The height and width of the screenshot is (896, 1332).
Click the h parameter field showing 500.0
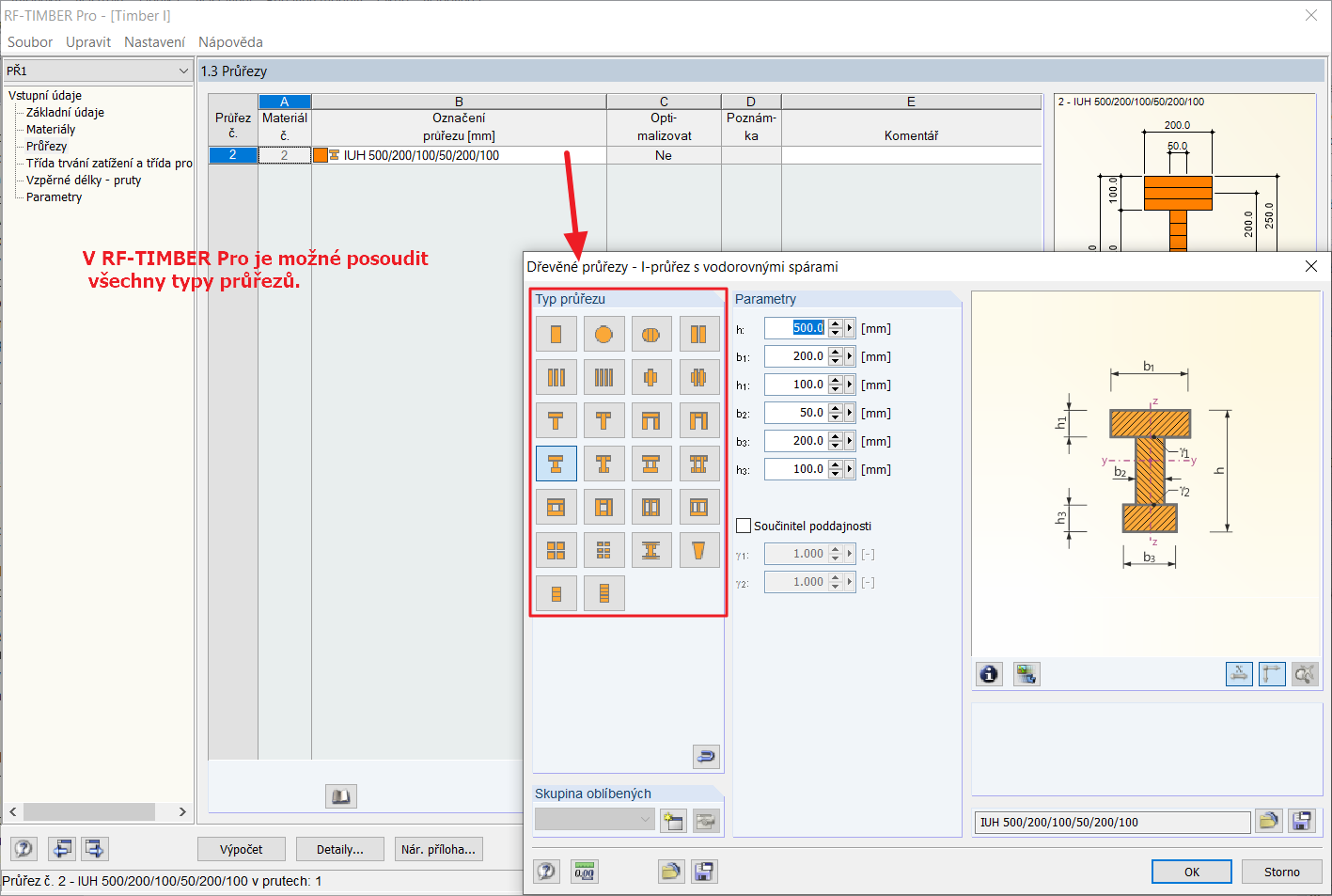pos(795,328)
